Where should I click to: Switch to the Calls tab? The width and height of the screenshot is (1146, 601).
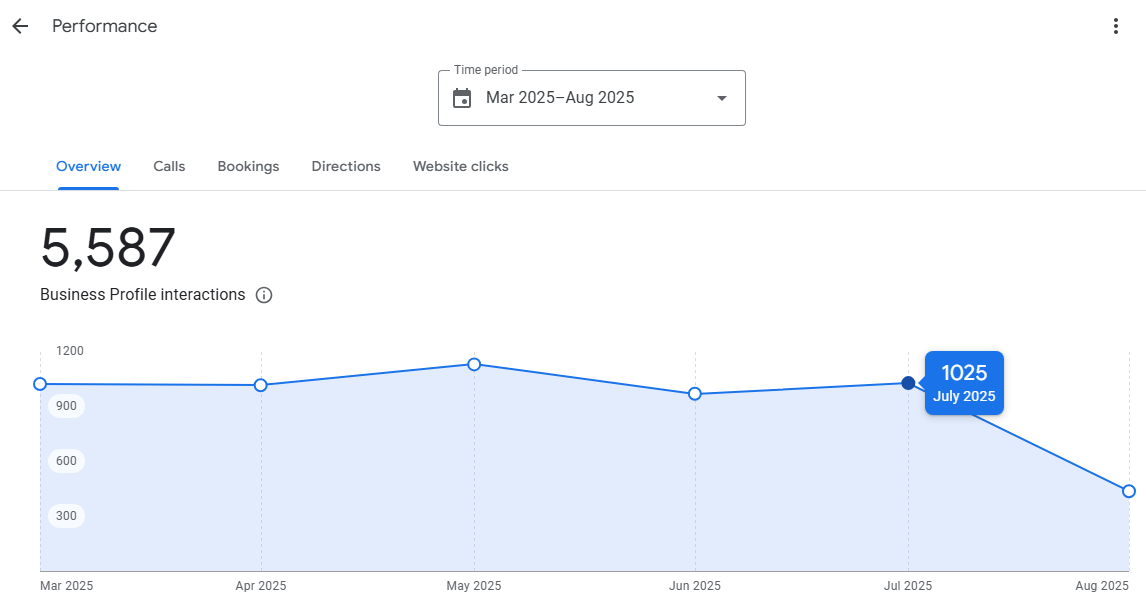169,166
